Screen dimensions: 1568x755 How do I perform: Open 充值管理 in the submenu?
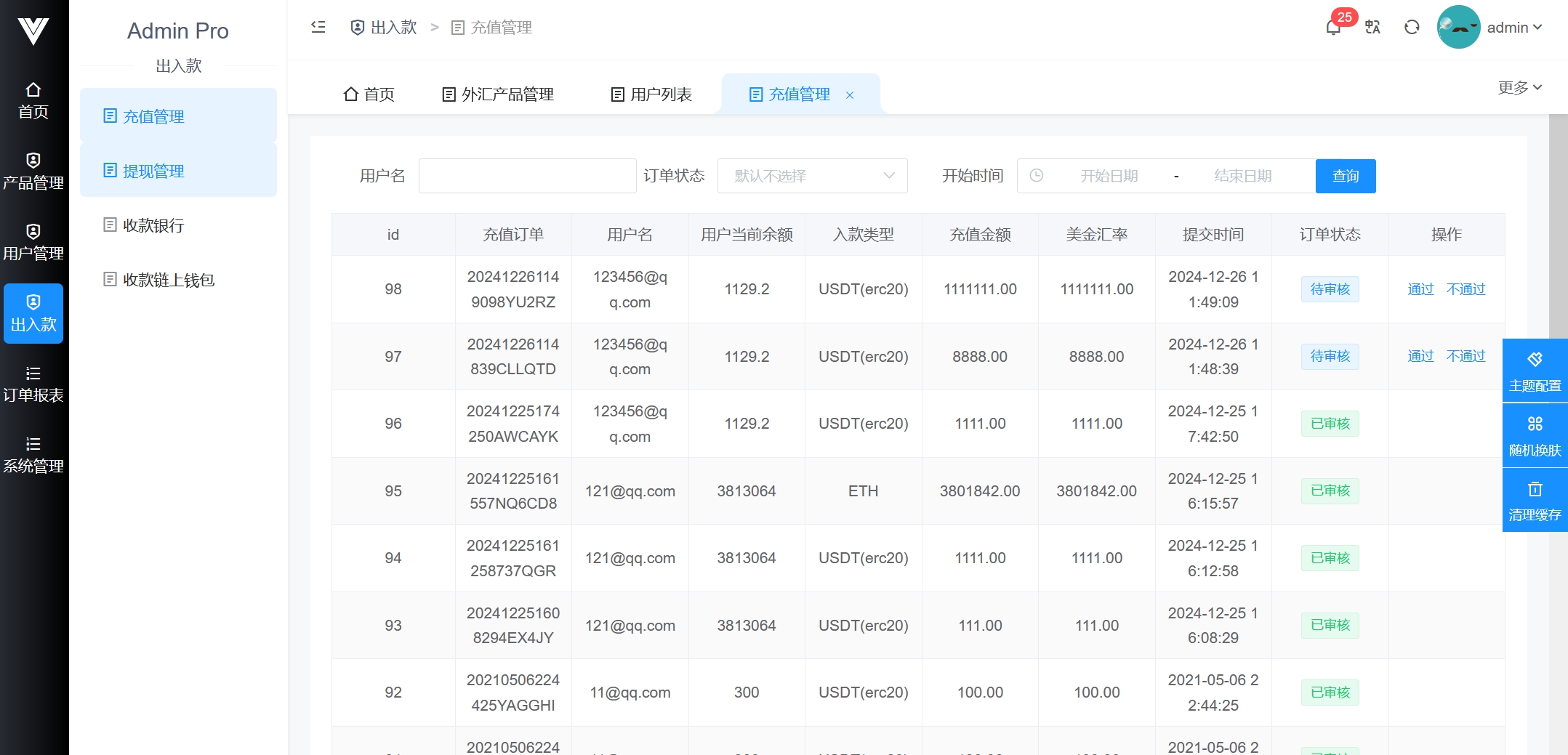[x=178, y=116]
